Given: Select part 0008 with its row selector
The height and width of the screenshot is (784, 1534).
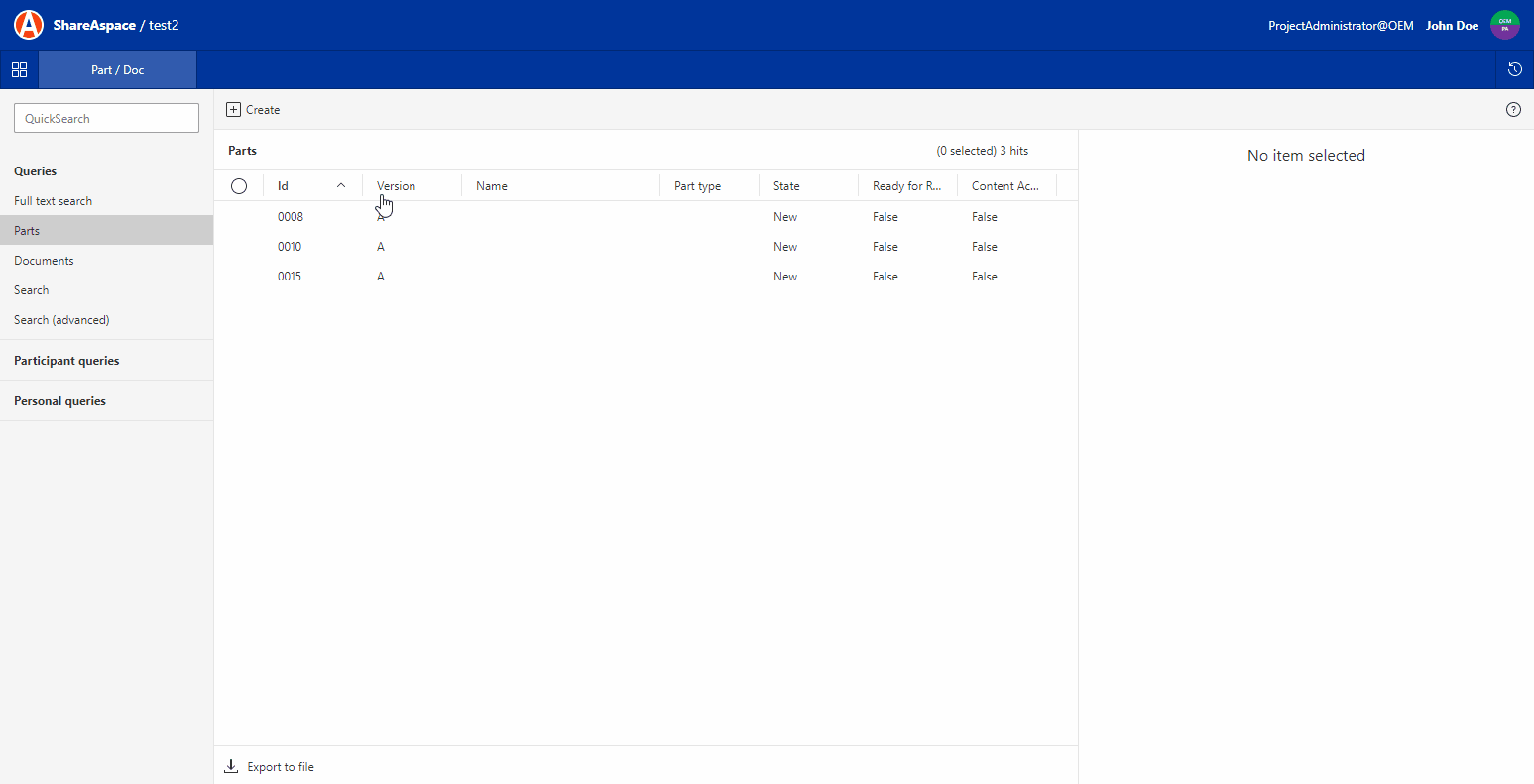Looking at the screenshot, I should point(239,216).
